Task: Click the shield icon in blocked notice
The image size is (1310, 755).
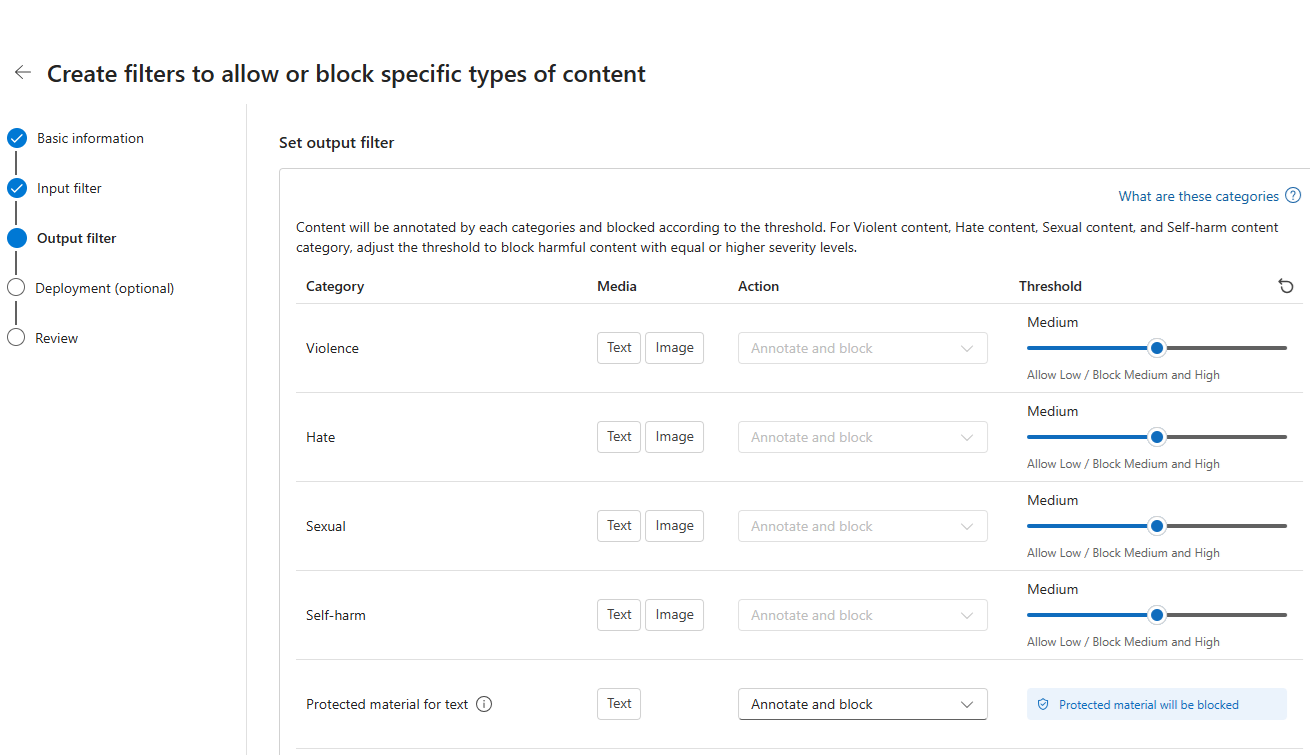Action: [1043, 705]
